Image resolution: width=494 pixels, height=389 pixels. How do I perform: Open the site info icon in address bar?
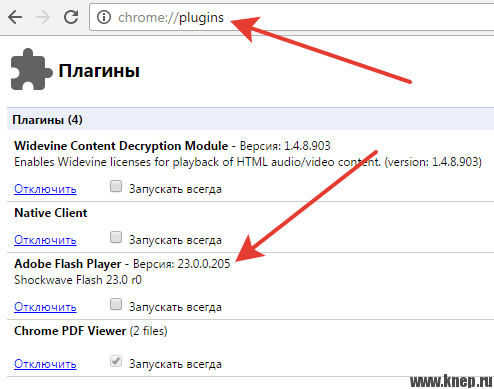tap(104, 17)
